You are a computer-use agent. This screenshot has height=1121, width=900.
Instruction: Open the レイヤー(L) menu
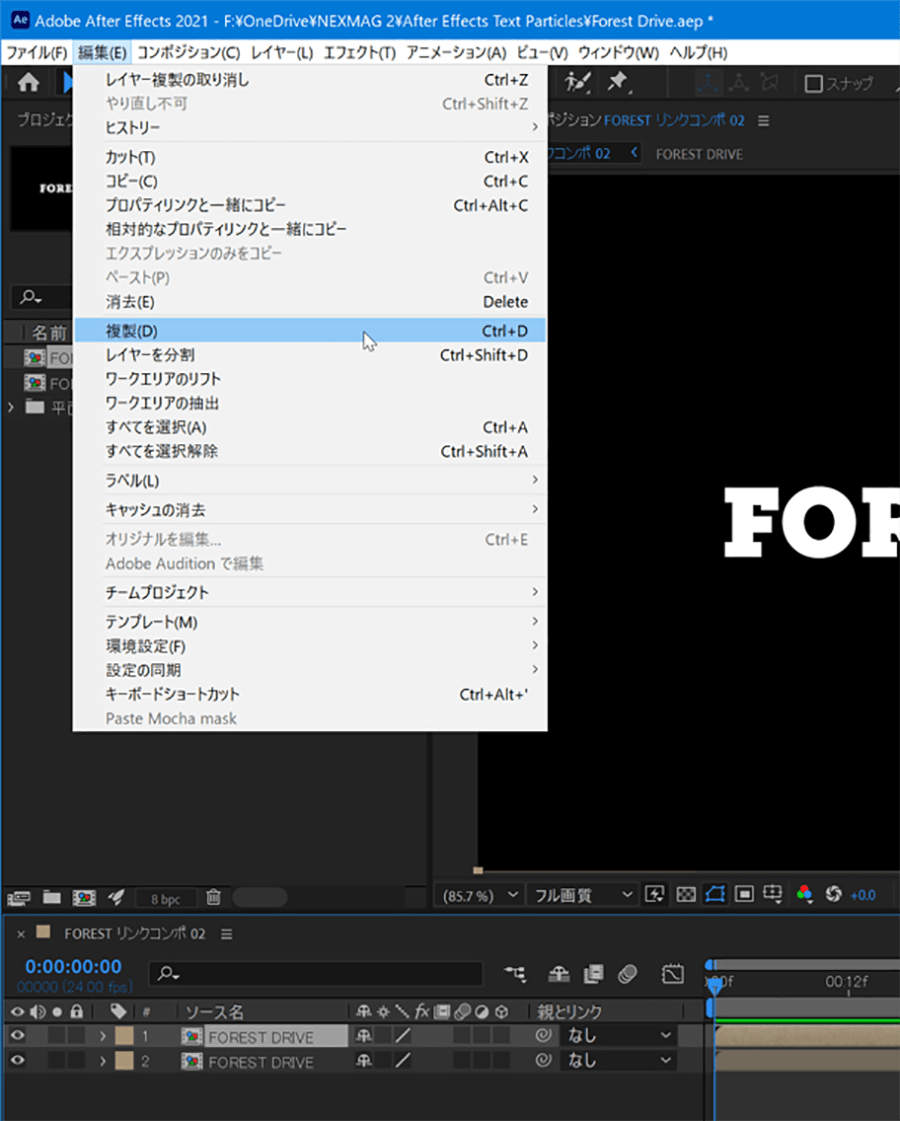coord(282,52)
